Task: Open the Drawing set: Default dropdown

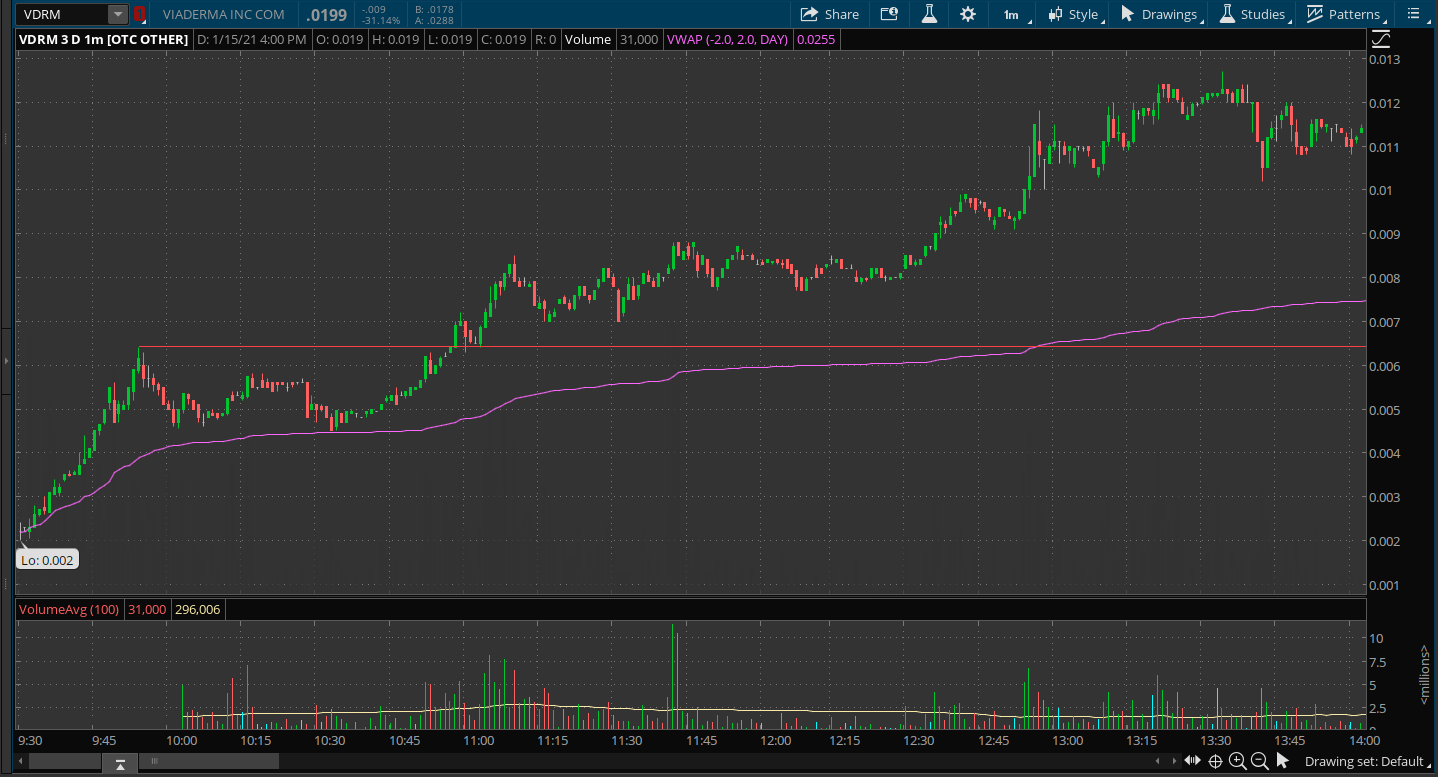Action: pos(1365,762)
